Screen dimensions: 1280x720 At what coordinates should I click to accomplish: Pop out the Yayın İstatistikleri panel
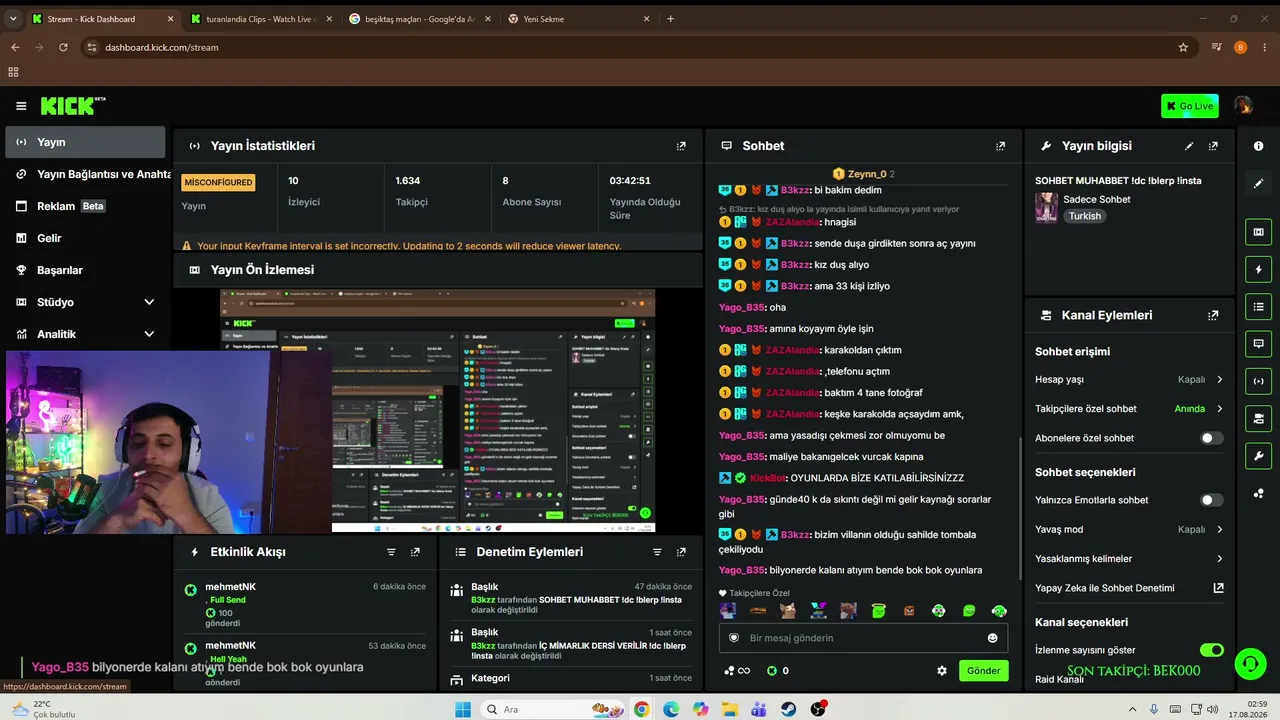tap(681, 146)
